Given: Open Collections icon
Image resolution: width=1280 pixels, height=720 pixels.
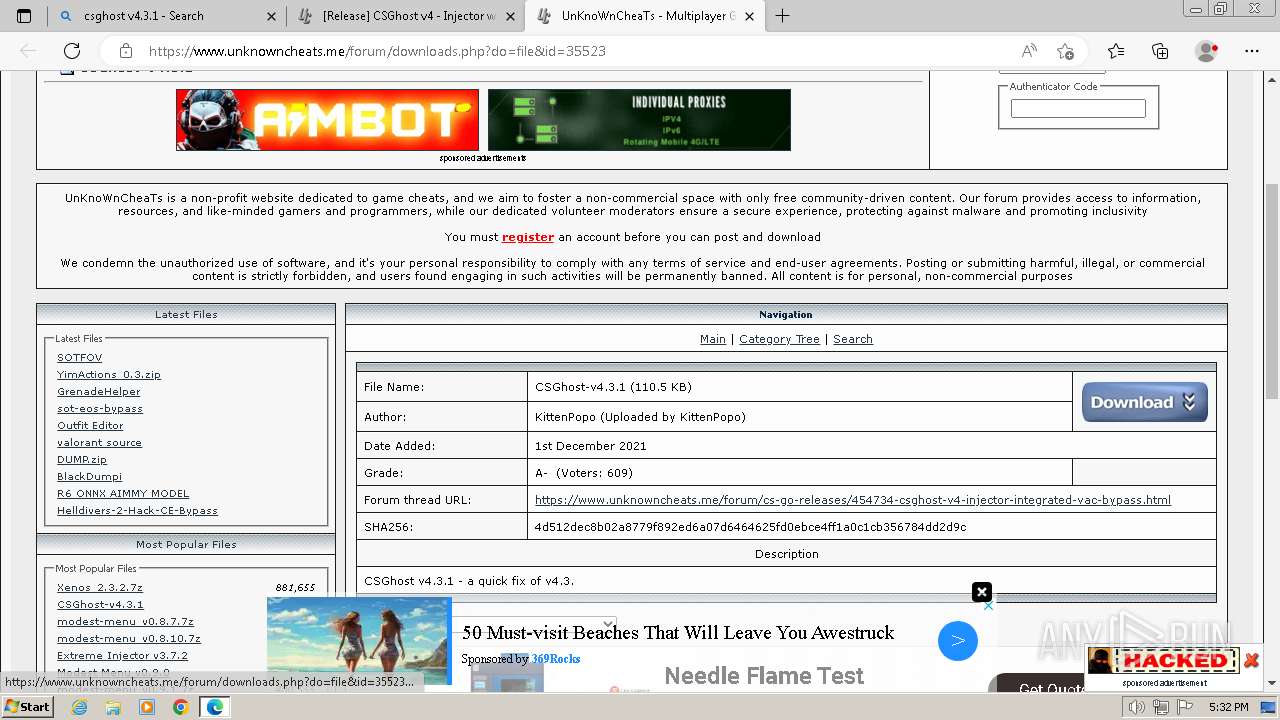Looking at the screenshot, I should click(1160, 51).
